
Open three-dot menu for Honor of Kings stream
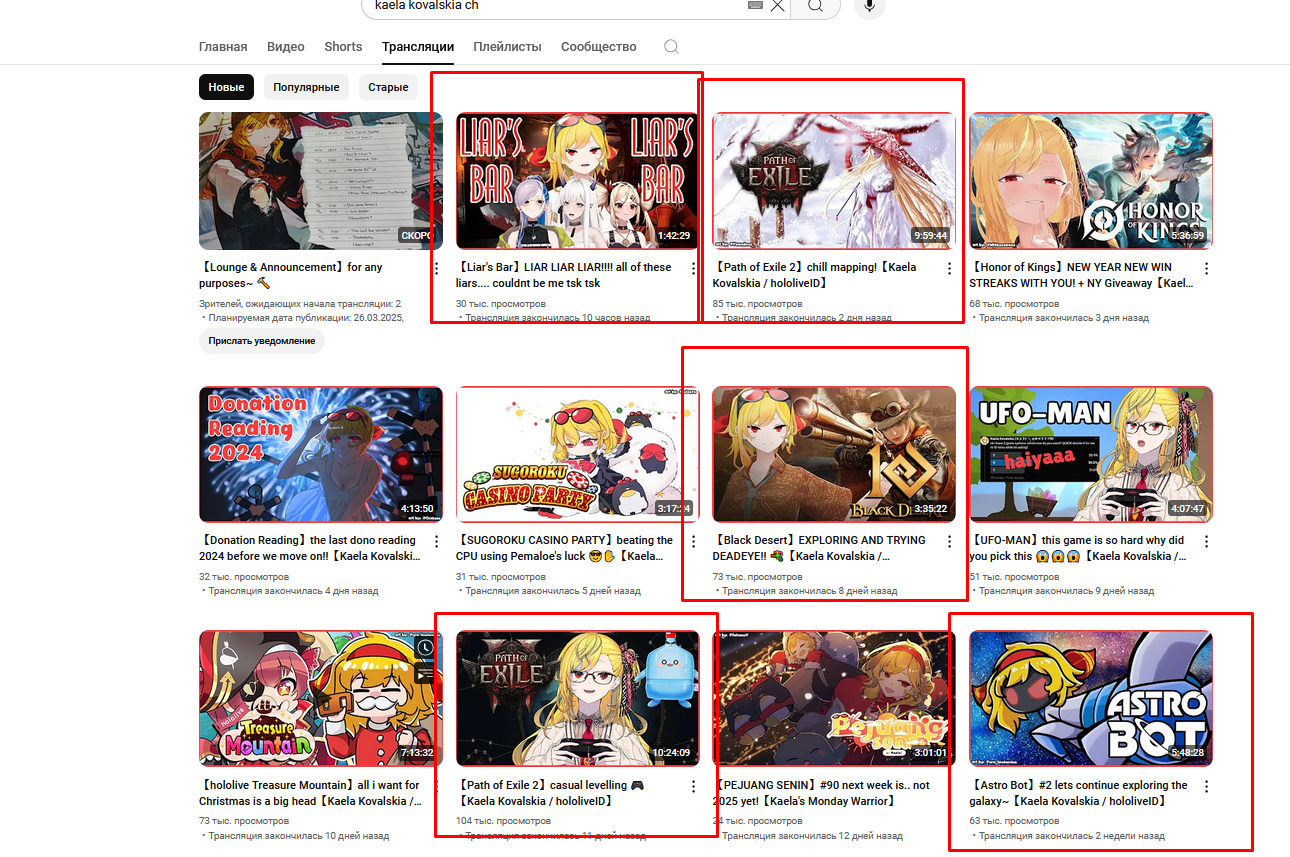click(x=1206, y=269)
